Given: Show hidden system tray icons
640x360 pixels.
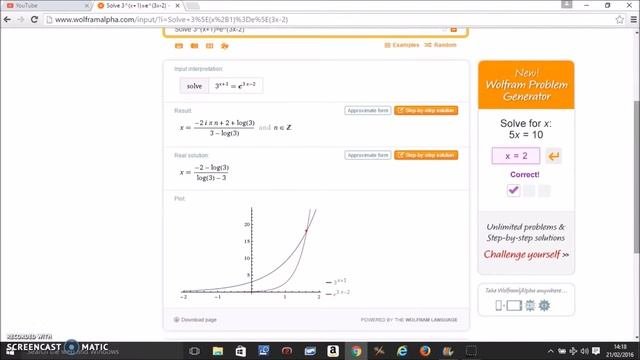Looking at the screenshot, I should pyautogui.click(x=550, y=351).
